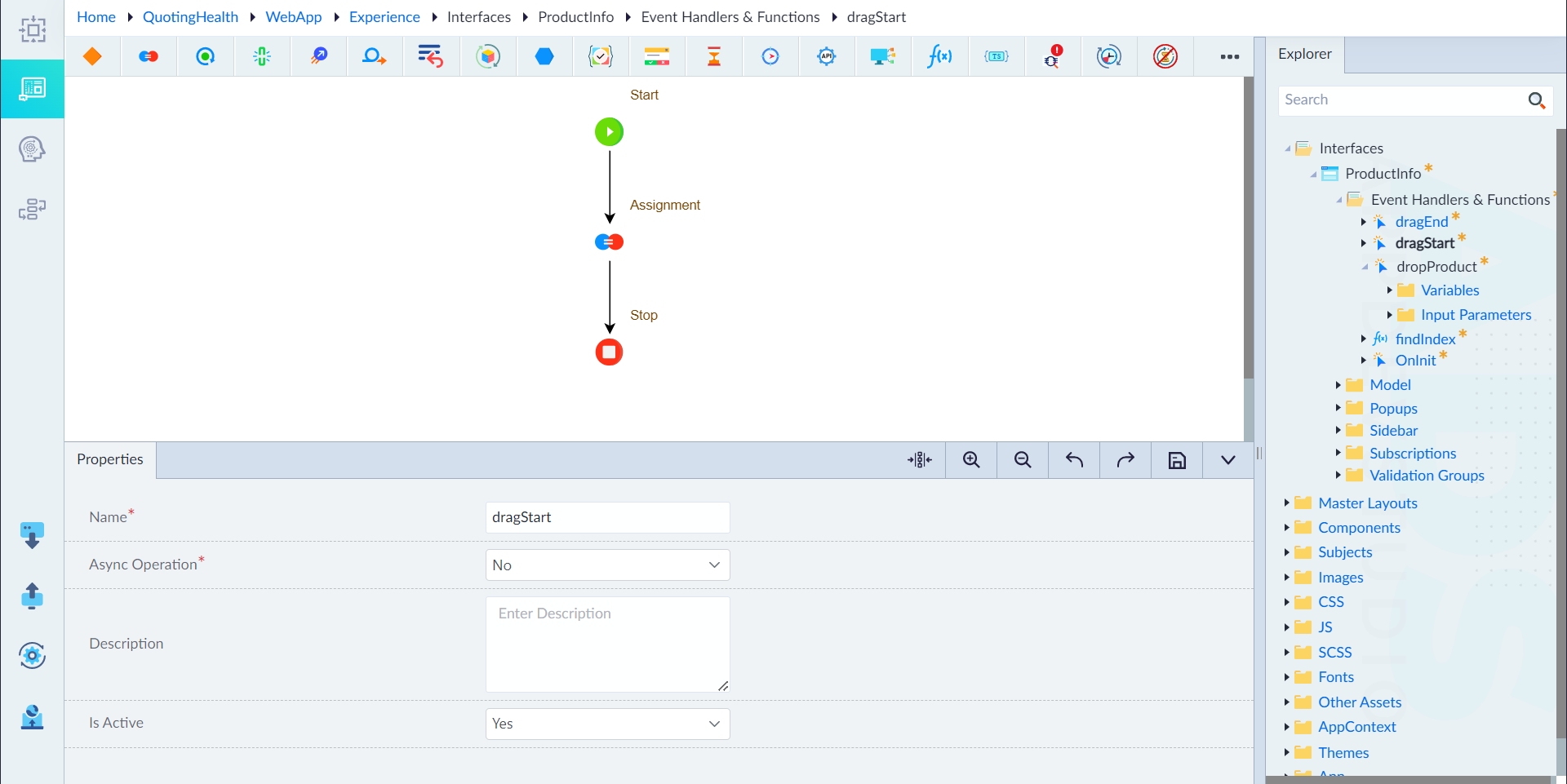Redo the last canvas change

(x=1125, y=460)
